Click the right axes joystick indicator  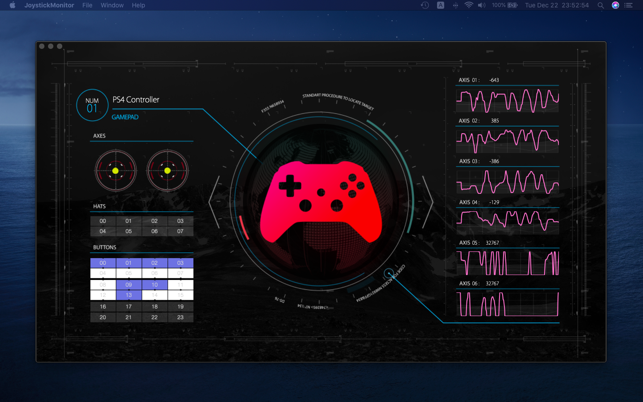[167, 171]
